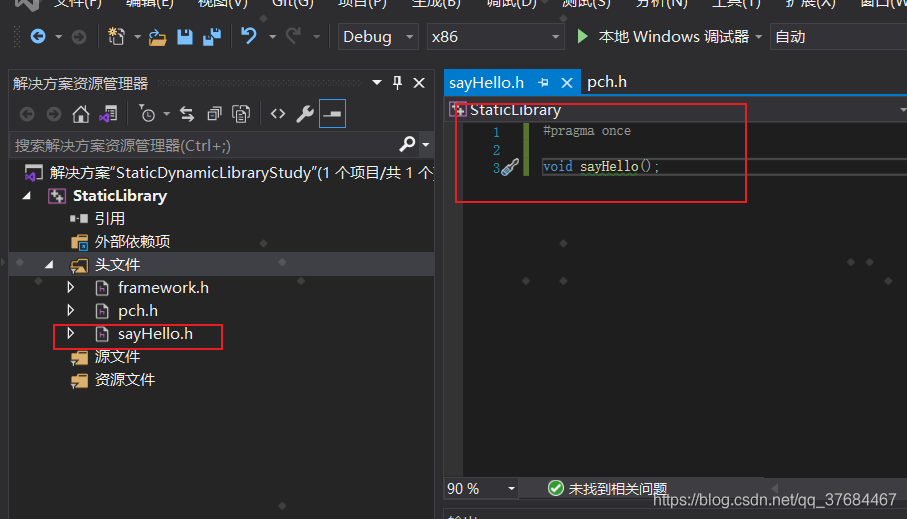This screenshot has width=907, height=519.
Task: Pin the sayHello.h tab
Action: pos(543,83)
